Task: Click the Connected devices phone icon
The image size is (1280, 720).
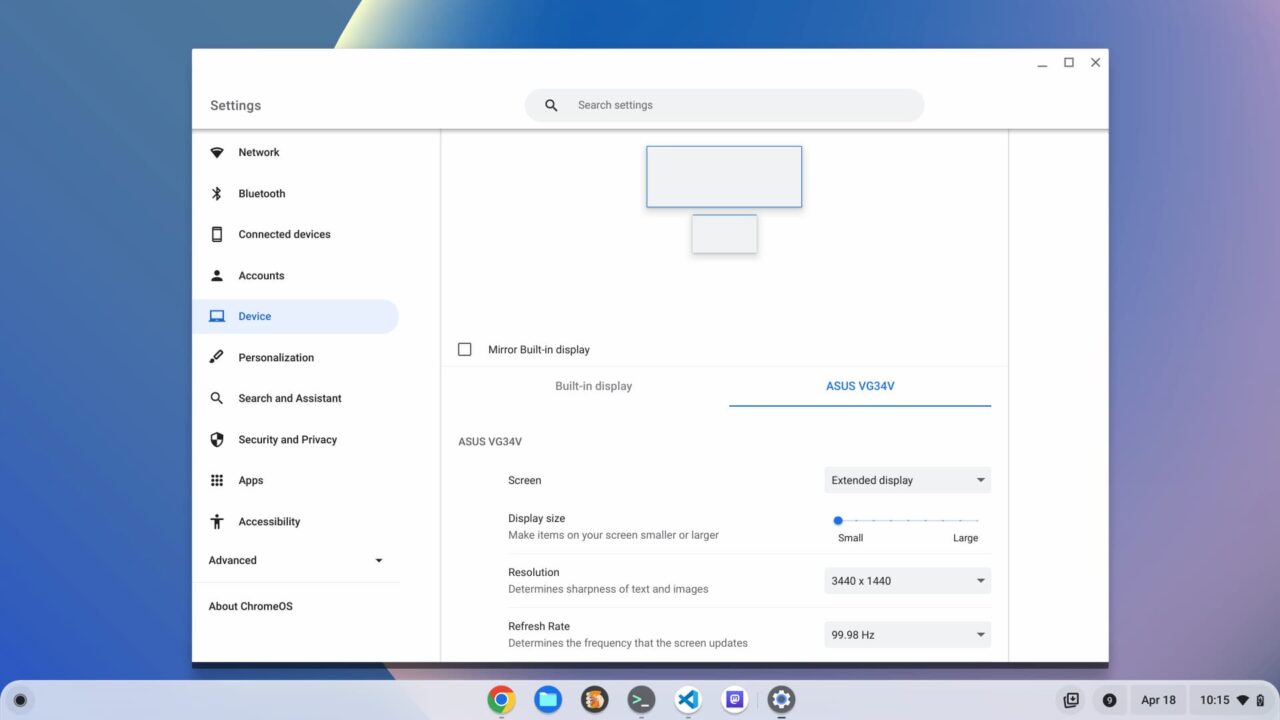Action: pyautogui.click(x=217, y=234)
